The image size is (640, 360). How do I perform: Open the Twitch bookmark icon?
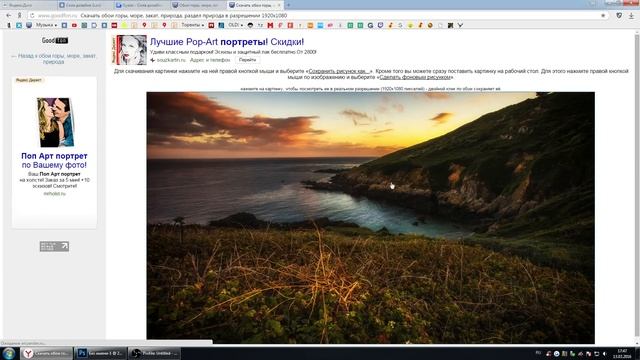point(380,25)
